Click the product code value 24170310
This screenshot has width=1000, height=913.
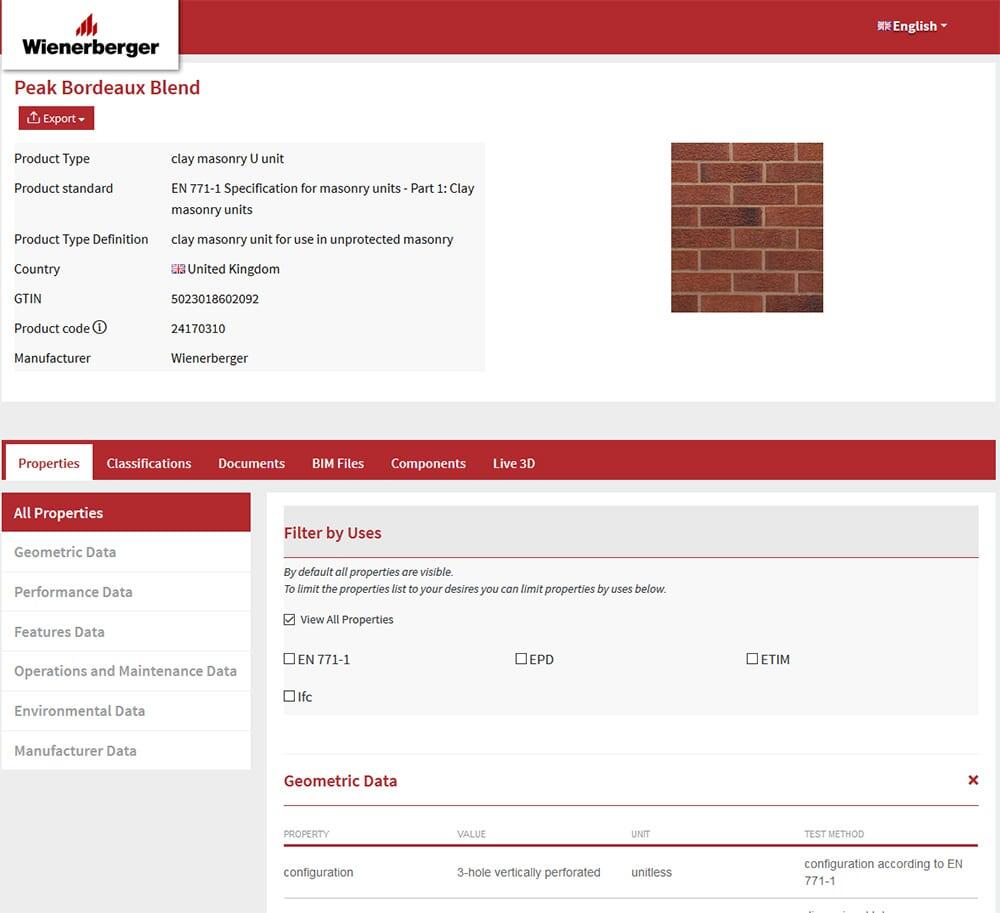pyautogui.click(x=198, y=329)
